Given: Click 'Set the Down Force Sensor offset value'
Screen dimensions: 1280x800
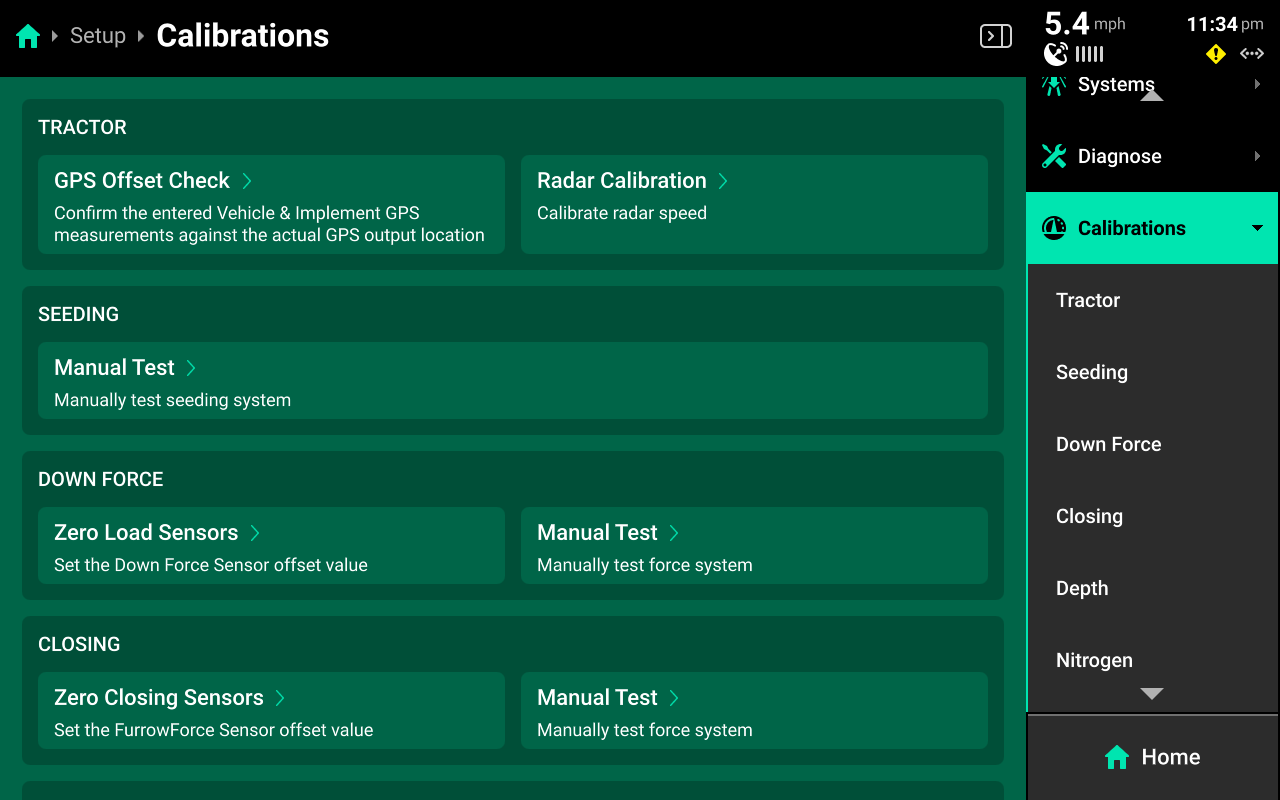Looking at the screenshot, I should tap(211, 565).
